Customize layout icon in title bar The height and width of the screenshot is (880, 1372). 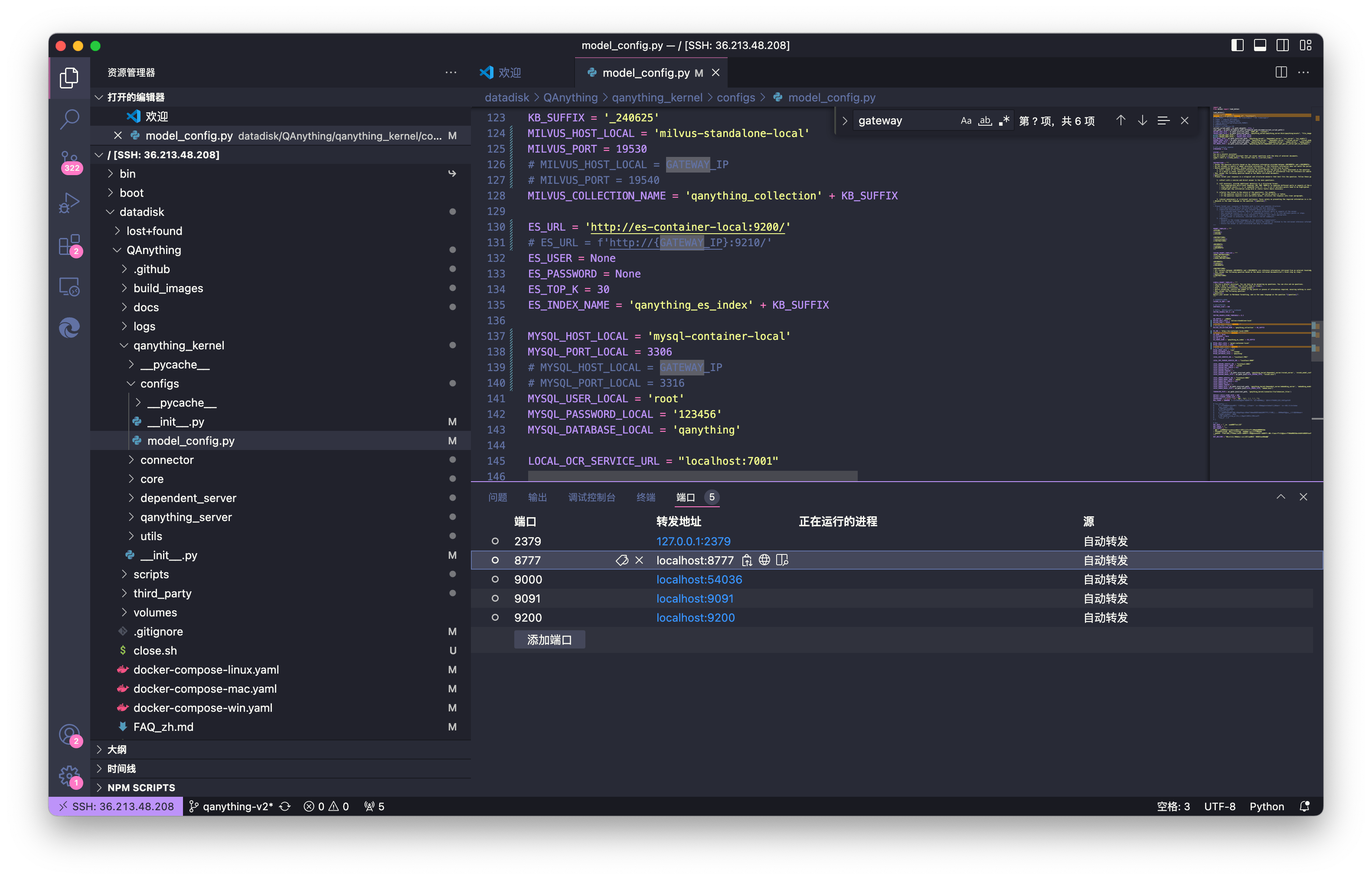[1305, 45]
